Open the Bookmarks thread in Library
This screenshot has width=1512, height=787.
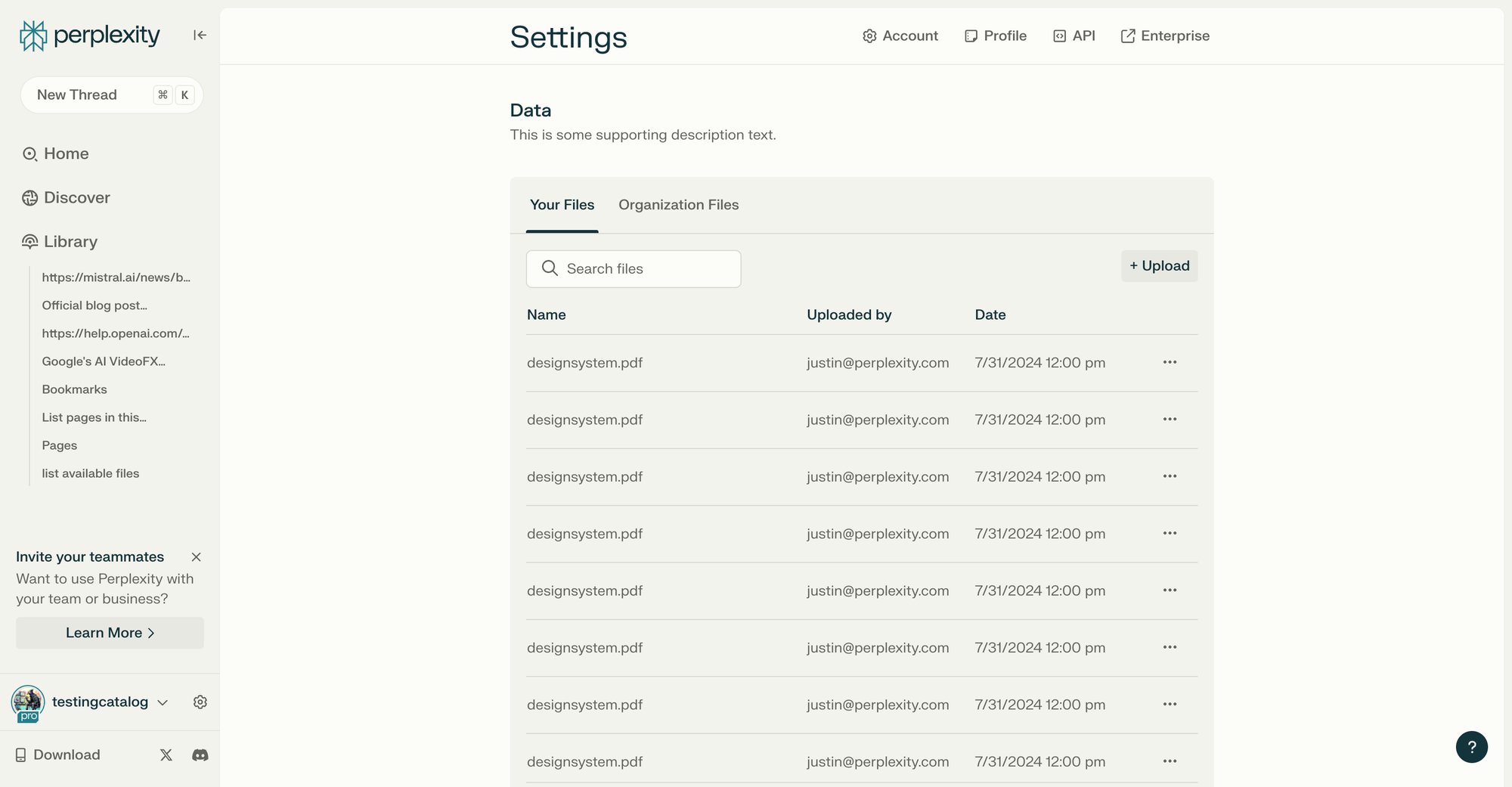point(74,389)
